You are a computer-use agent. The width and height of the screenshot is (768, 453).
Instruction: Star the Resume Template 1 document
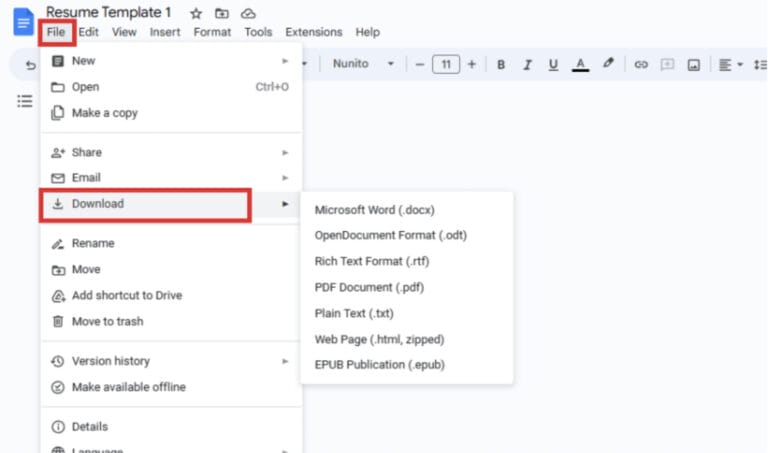coord(196,14)
